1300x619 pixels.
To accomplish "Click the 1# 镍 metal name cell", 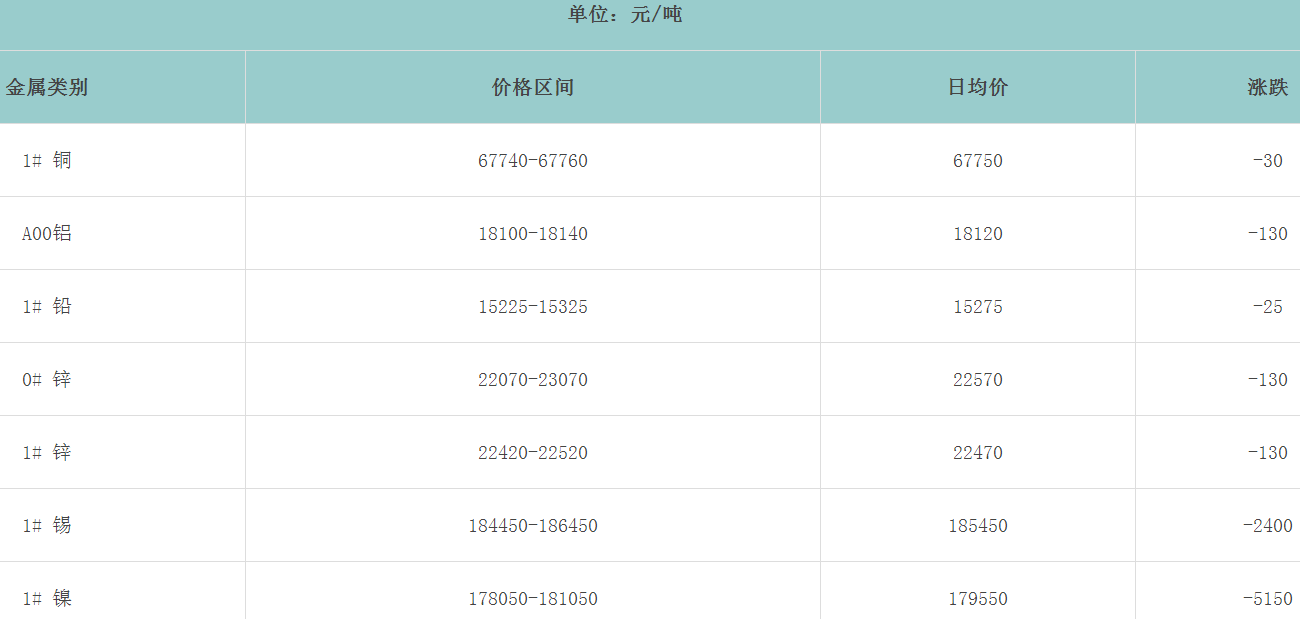I will click(47, 599).
